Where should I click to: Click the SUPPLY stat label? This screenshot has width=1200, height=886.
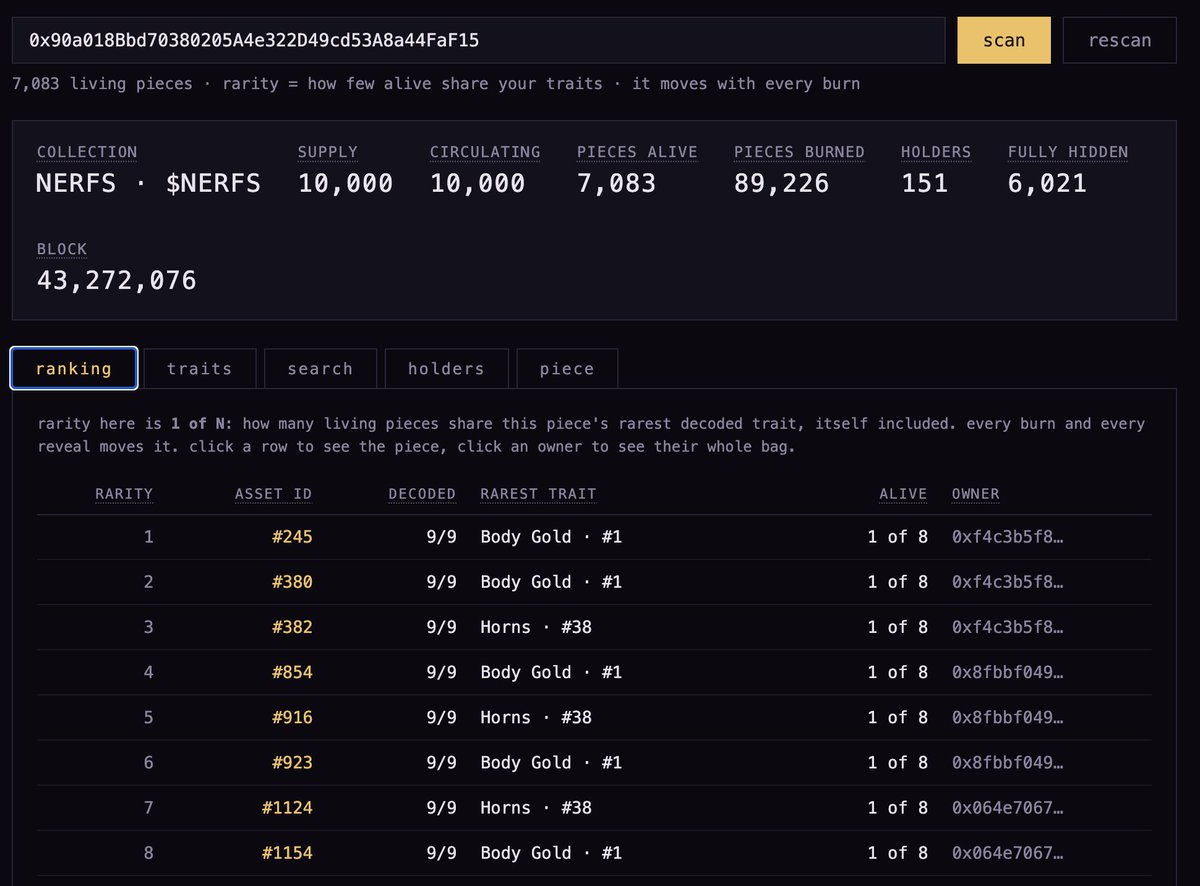click(328, 152)
